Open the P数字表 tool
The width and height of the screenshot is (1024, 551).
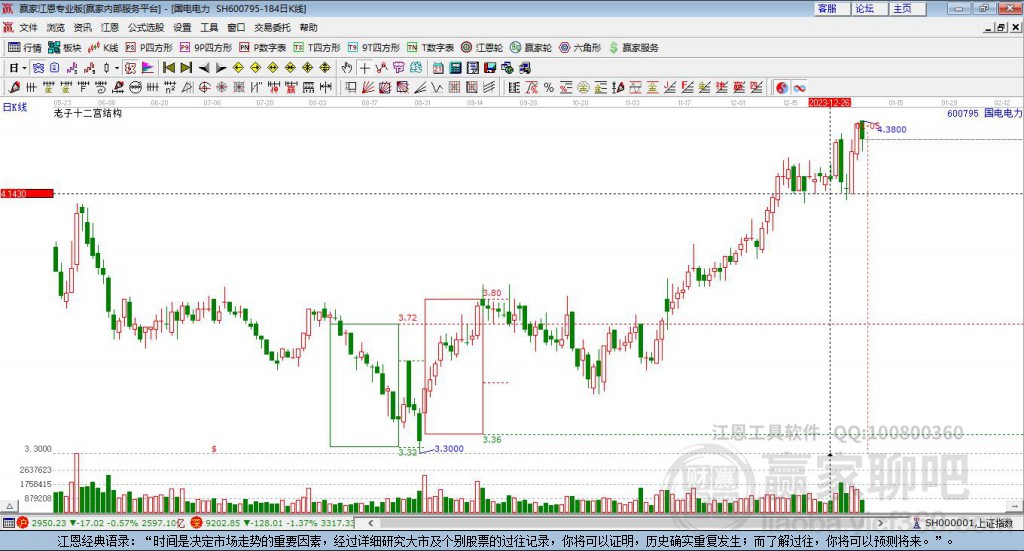coord(263,48)
